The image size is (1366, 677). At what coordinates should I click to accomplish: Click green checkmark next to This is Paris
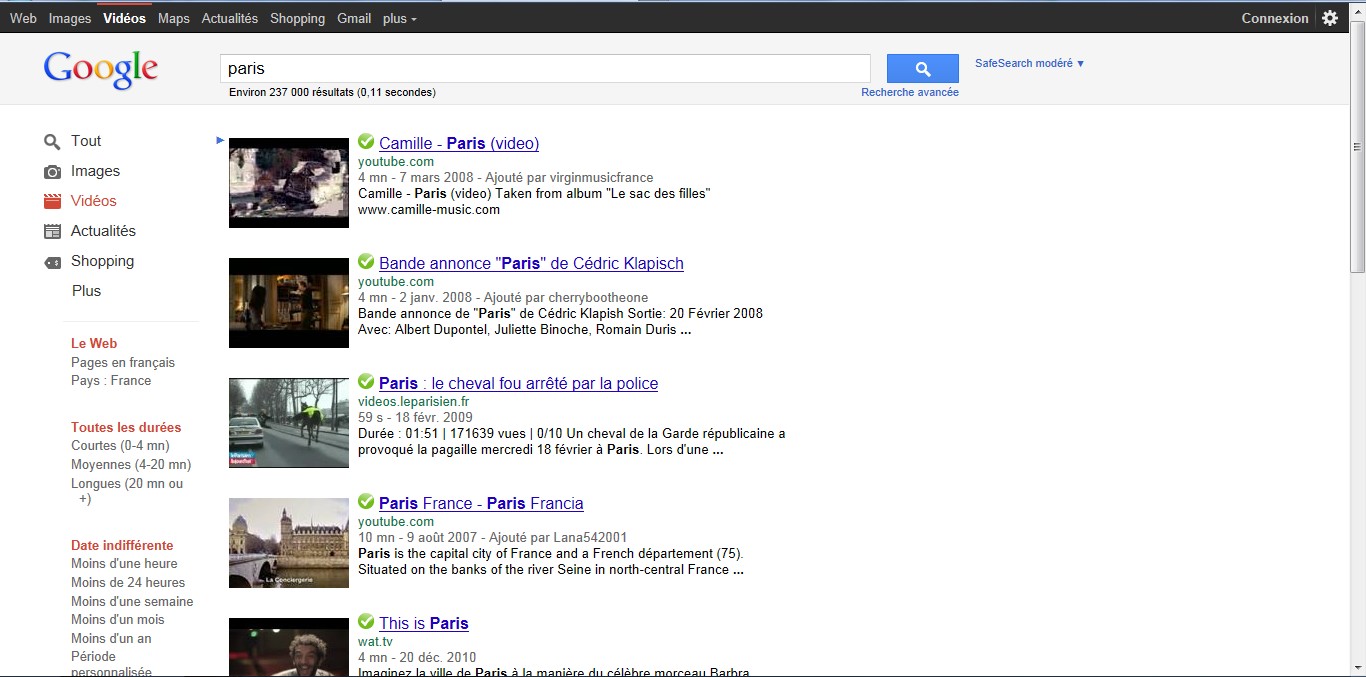(366, 622)
